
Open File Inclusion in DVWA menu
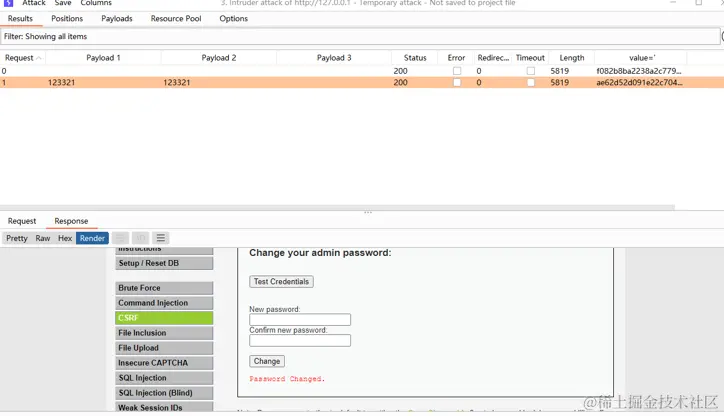164,333
